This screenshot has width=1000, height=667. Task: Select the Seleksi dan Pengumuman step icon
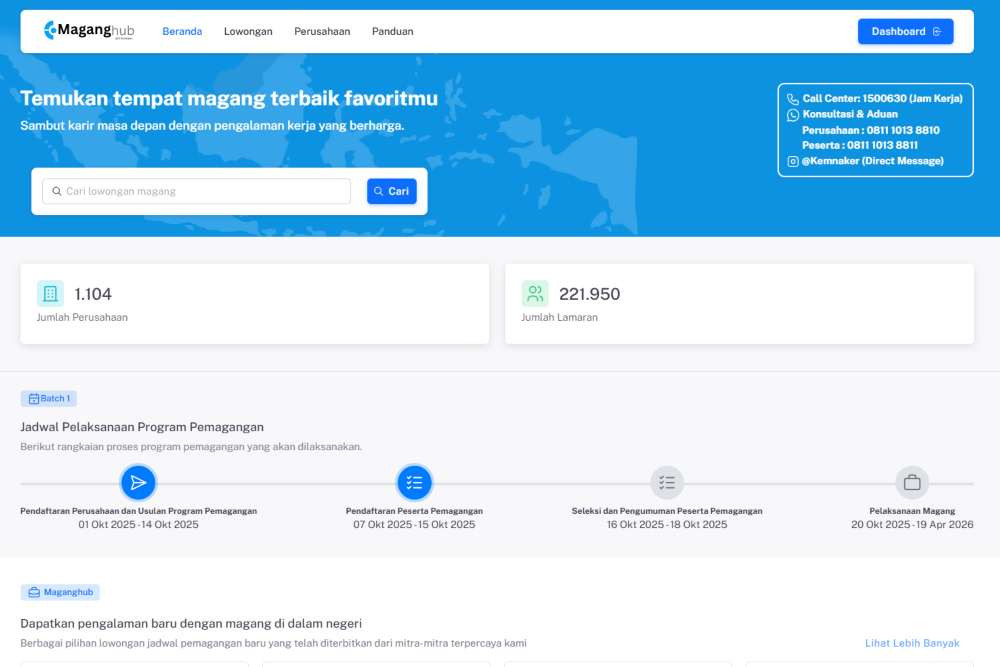coord(667,483)
